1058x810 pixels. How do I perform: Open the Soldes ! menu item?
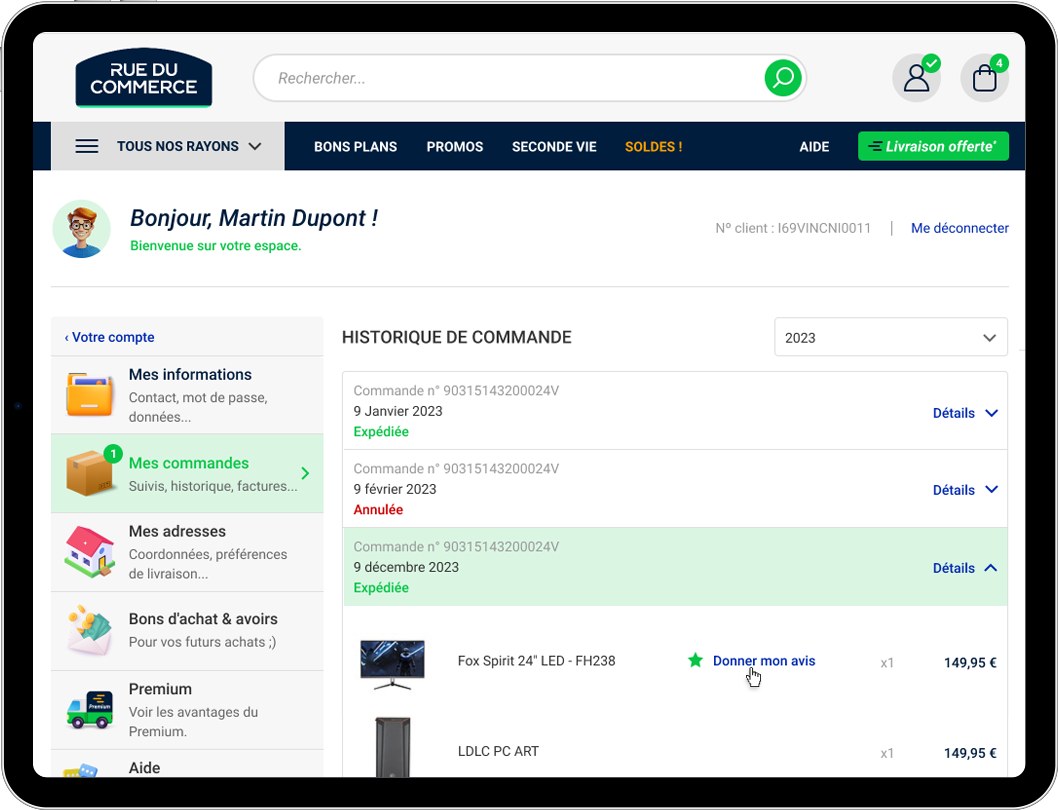tap(653, 147)
